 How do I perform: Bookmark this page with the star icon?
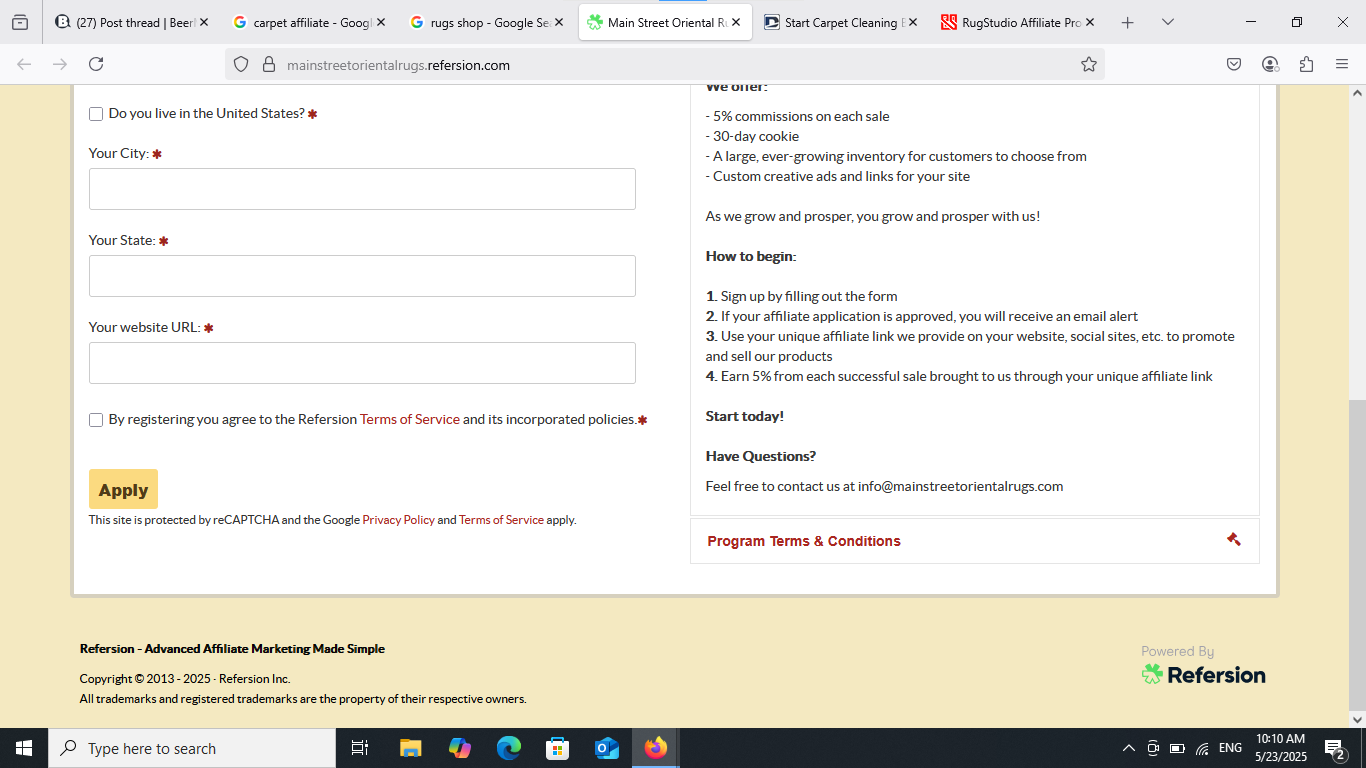click(x=1089, y=64)
